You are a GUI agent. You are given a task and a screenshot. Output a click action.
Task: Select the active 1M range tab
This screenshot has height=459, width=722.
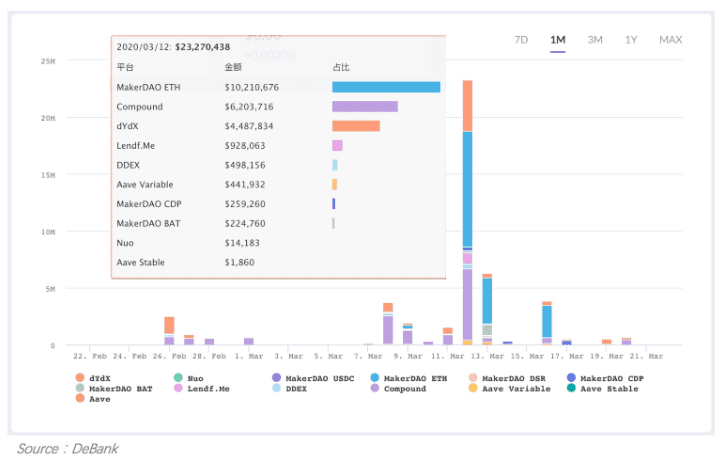(558, 40)
